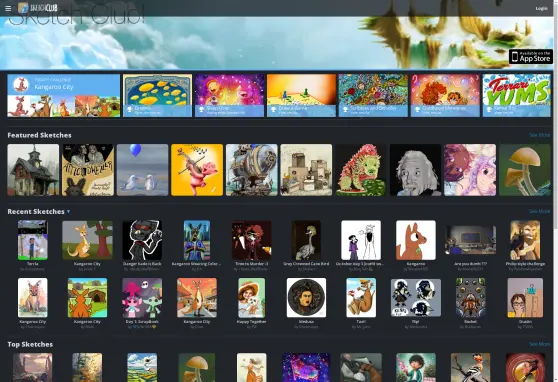558x382 pixels.
Task: Click the trophy icon on the Dreams contest
Action: pos(130,110)
